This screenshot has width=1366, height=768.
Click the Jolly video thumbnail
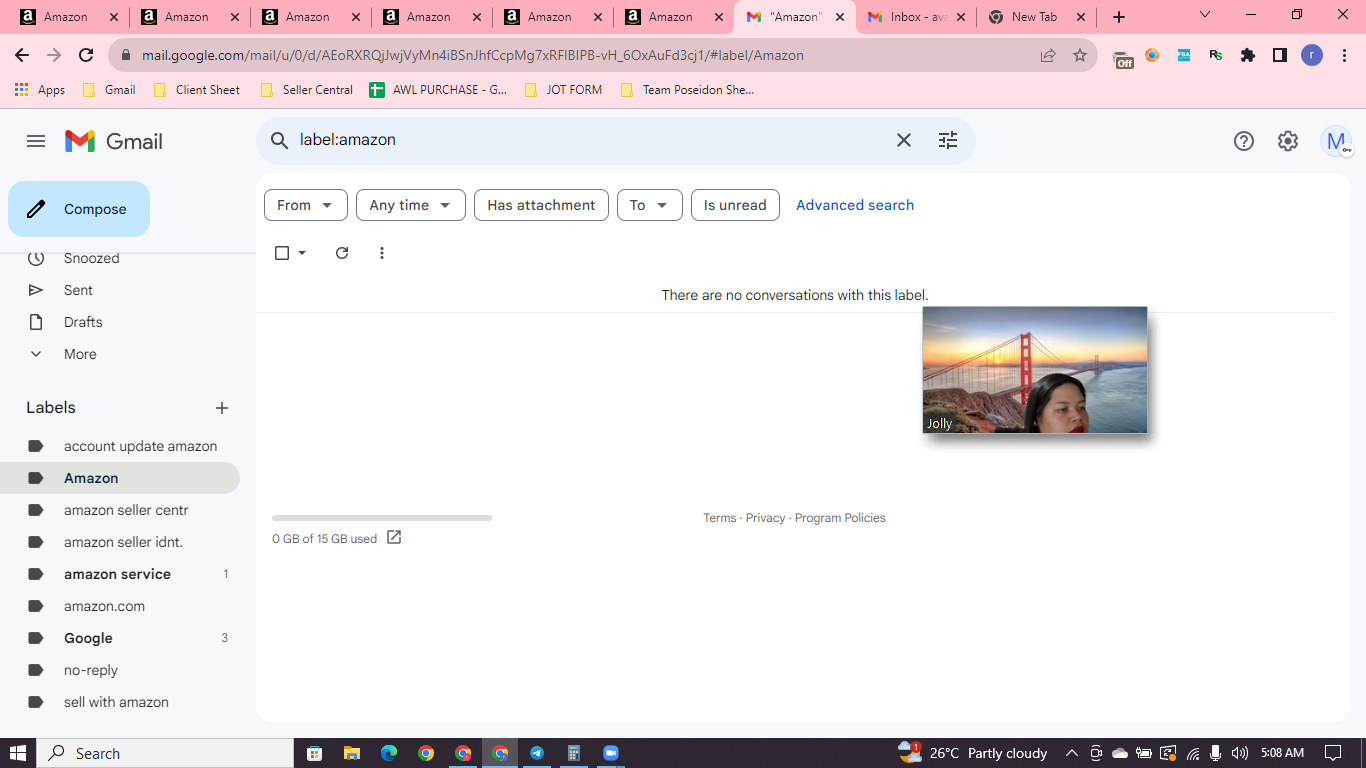pos(1035,370)
